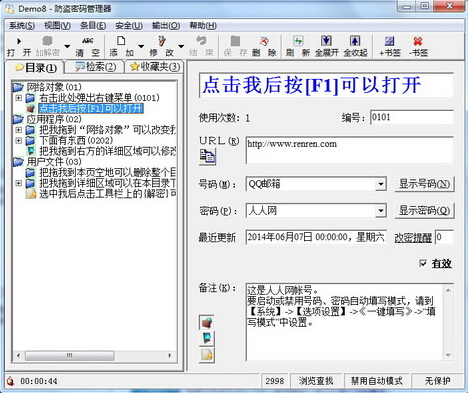Click the 改密提醒 link
468x393 pixels.
pyautogui.click(x=413, y=238)
